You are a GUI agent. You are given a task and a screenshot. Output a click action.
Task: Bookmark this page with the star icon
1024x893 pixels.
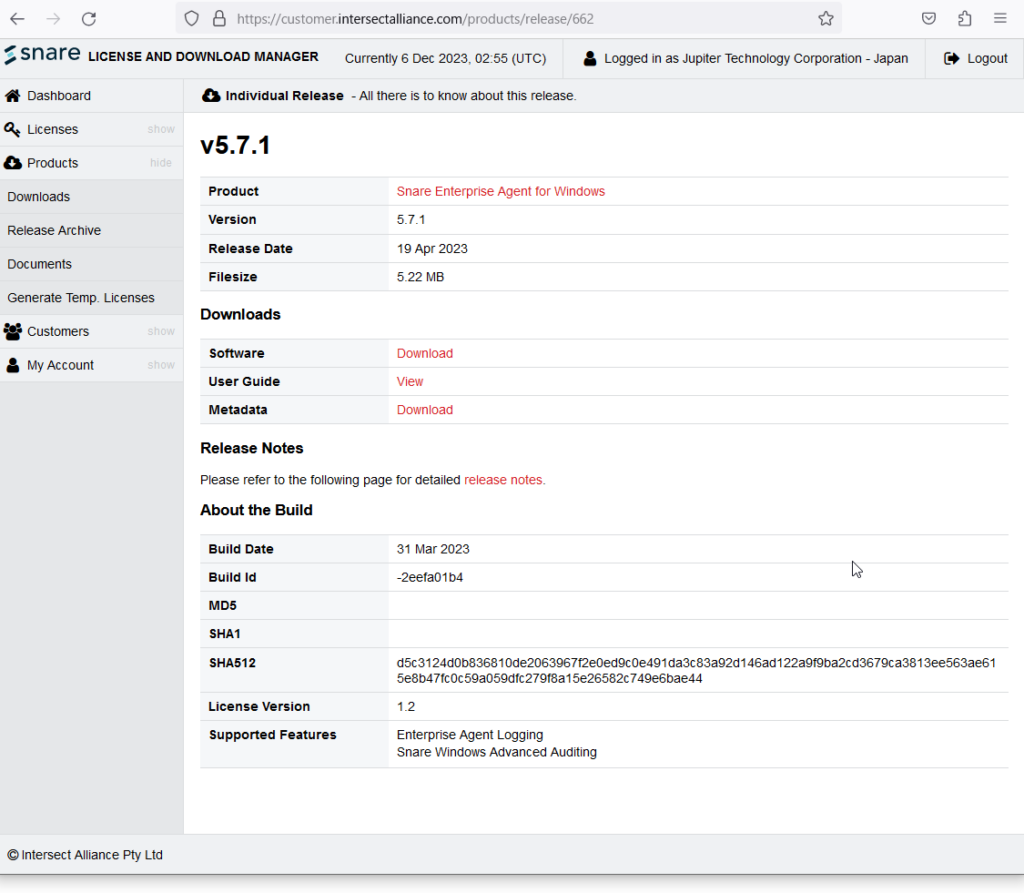click(x=826, y=19)
